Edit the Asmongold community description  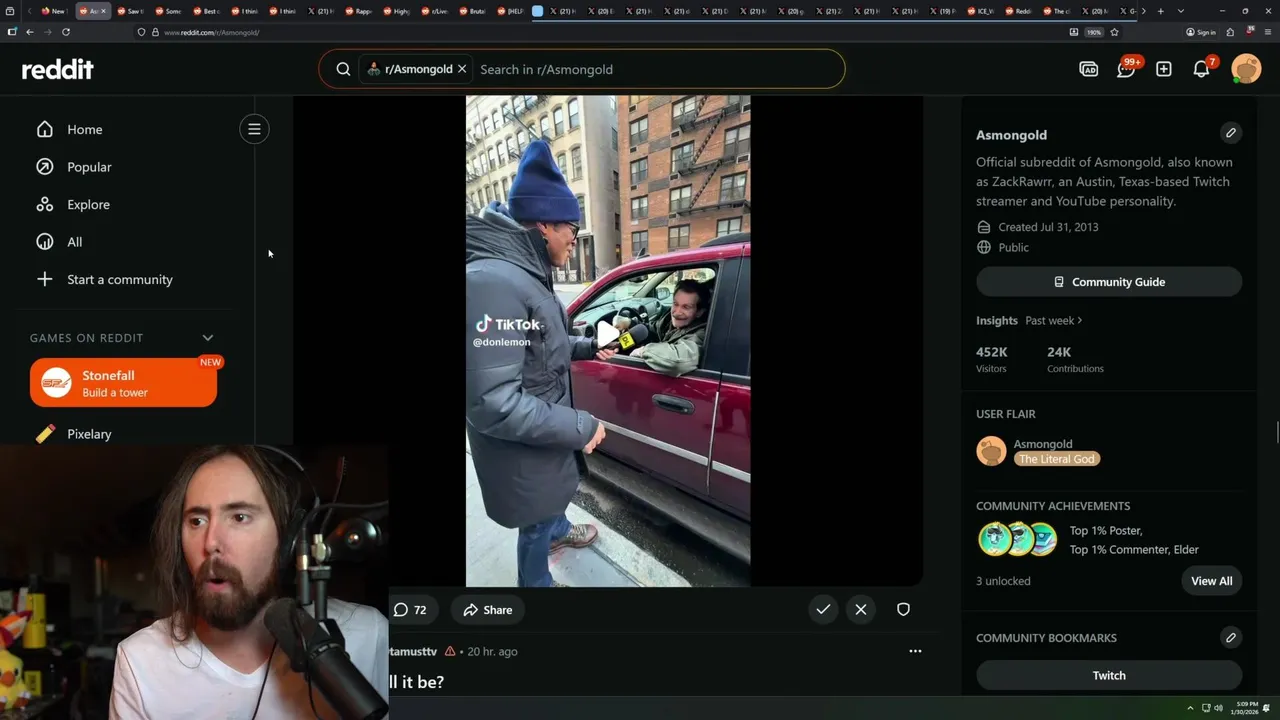pyautogui.click(x=1231, y=133)
